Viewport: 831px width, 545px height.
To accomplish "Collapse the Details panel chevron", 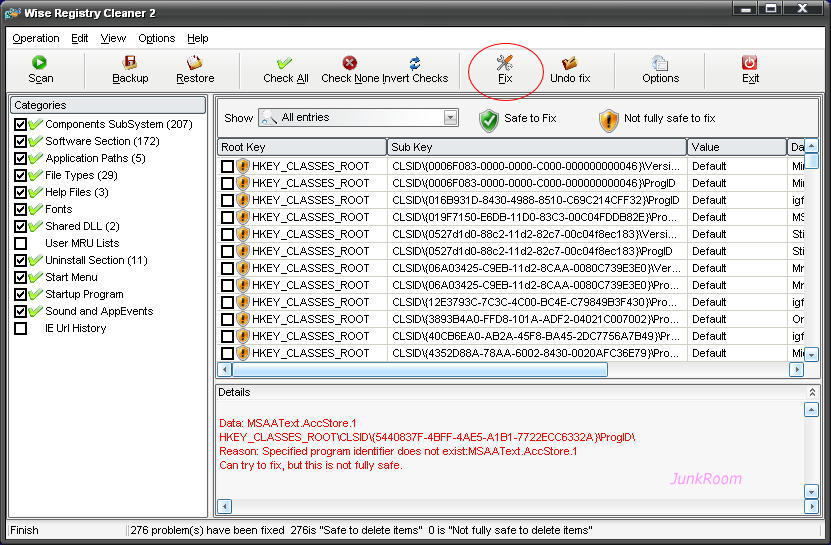I will (812, 392).
